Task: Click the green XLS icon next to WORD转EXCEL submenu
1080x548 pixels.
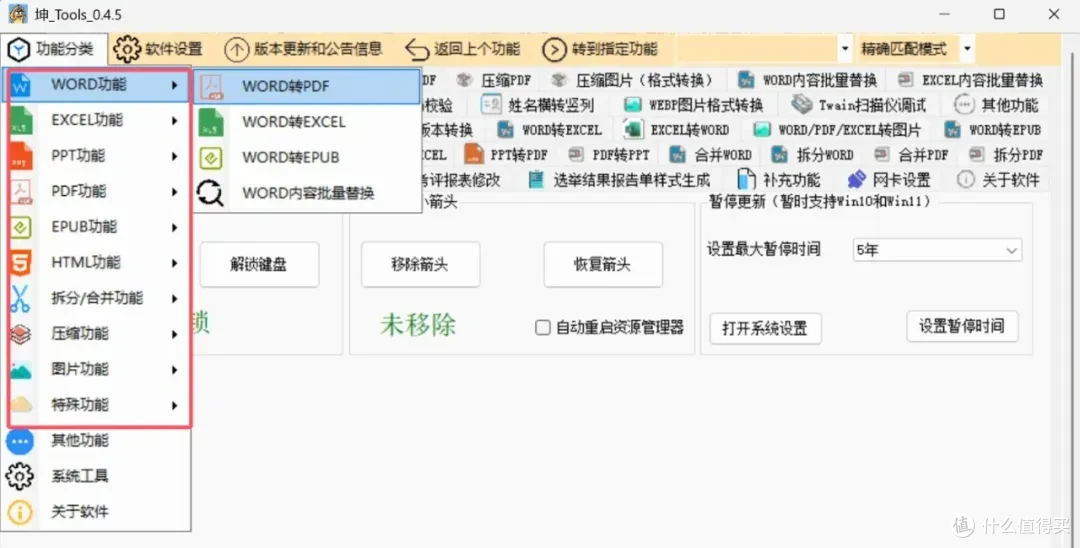Action: (211, 123)
